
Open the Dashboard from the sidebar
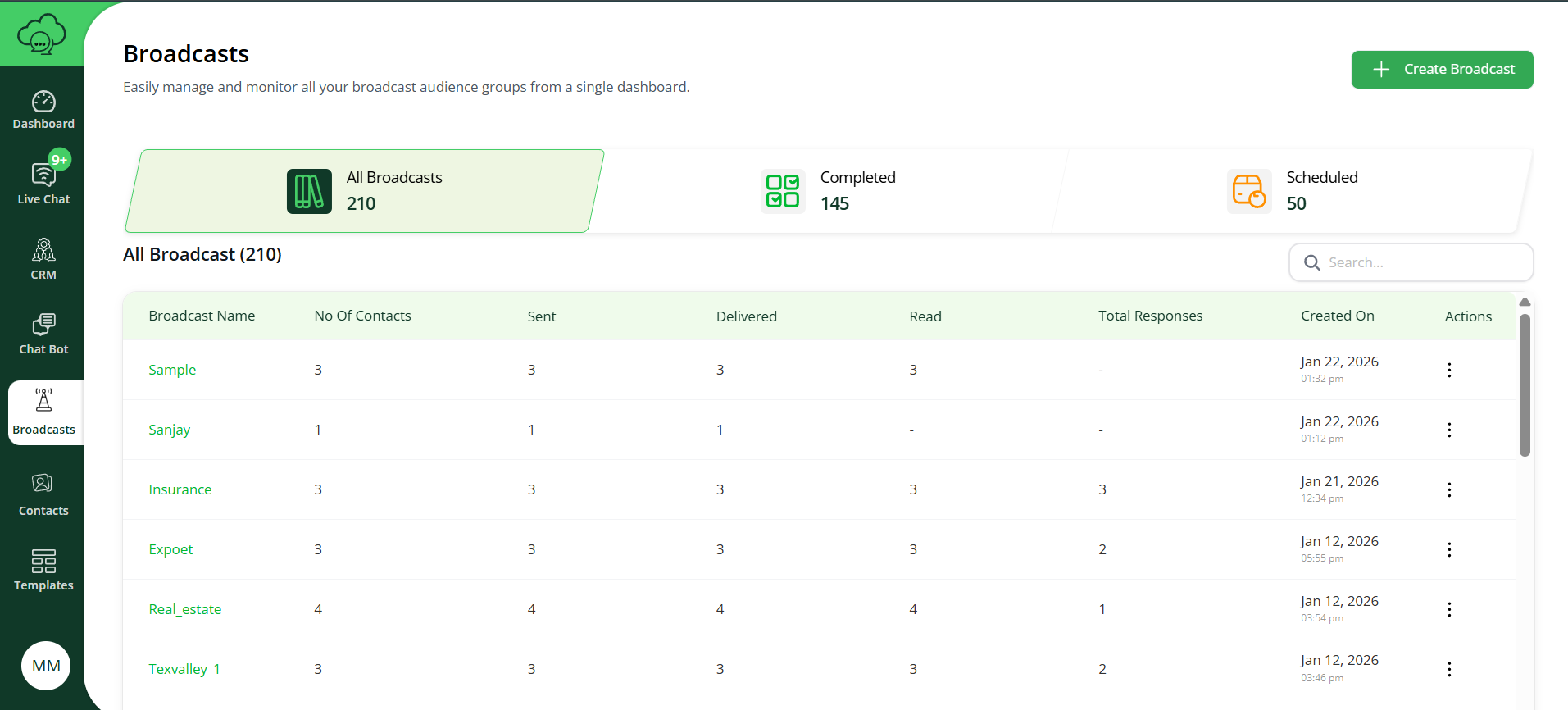tap(43, 110)
